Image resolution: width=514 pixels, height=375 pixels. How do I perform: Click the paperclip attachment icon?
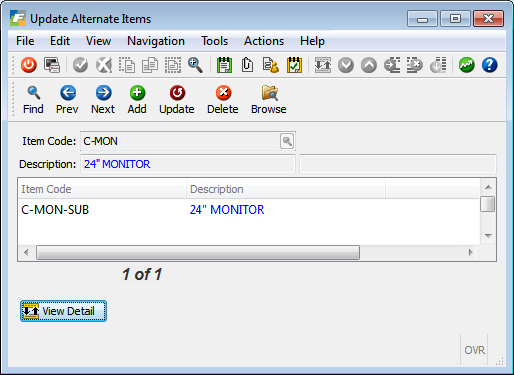pyautogui.click(x=247, y=65)
